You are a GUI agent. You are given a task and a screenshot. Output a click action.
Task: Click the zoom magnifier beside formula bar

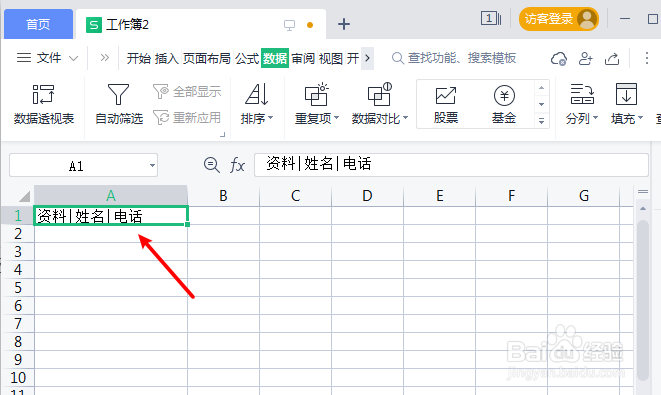[211, 165]
